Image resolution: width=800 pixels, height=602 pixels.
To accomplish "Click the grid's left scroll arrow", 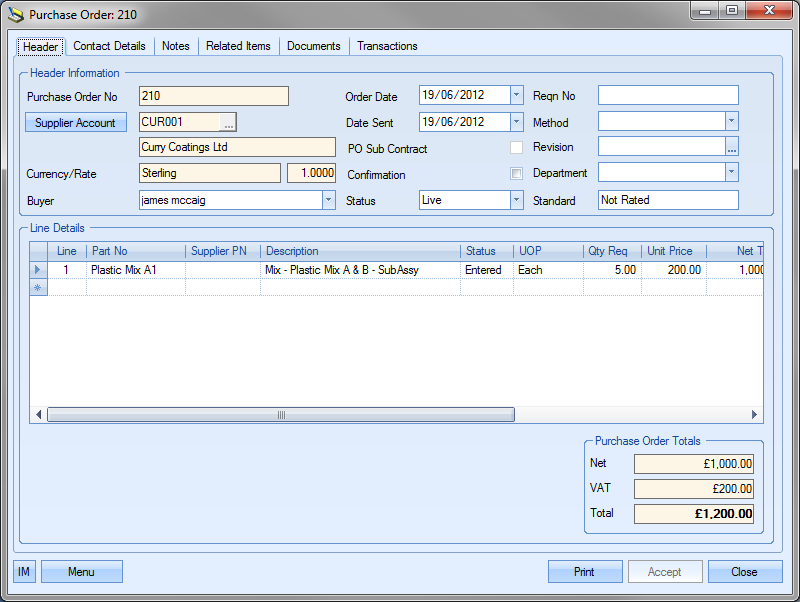I will pyautogui.click(x=39, y=415).
